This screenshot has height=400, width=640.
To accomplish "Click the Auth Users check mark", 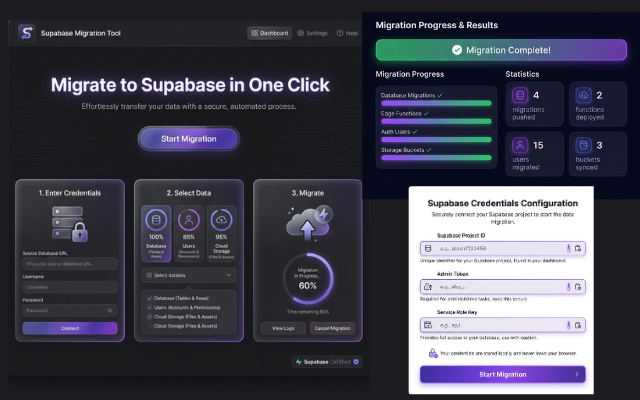I will tap(415, 131).
